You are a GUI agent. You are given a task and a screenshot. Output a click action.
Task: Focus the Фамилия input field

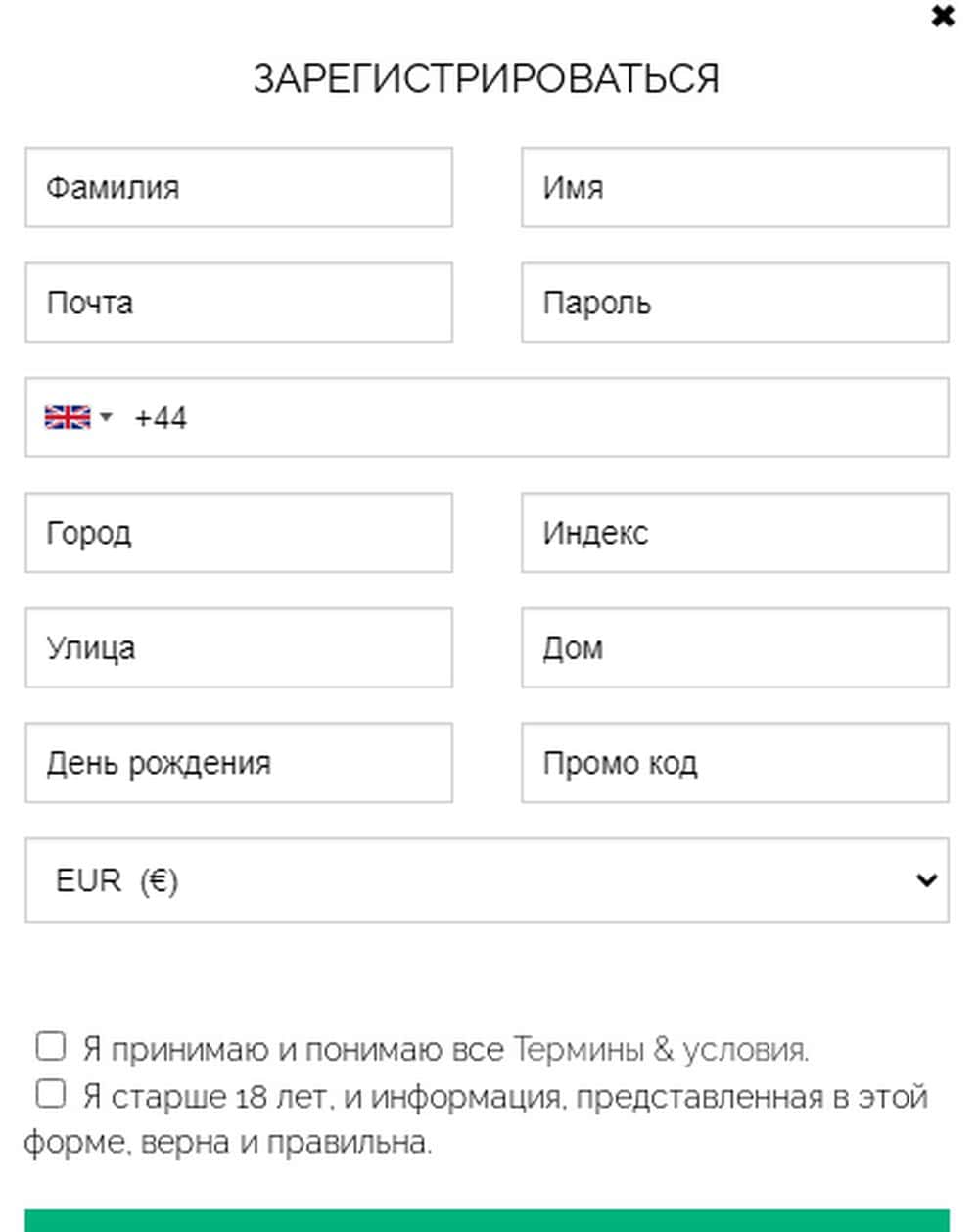[x=239, y=187]
